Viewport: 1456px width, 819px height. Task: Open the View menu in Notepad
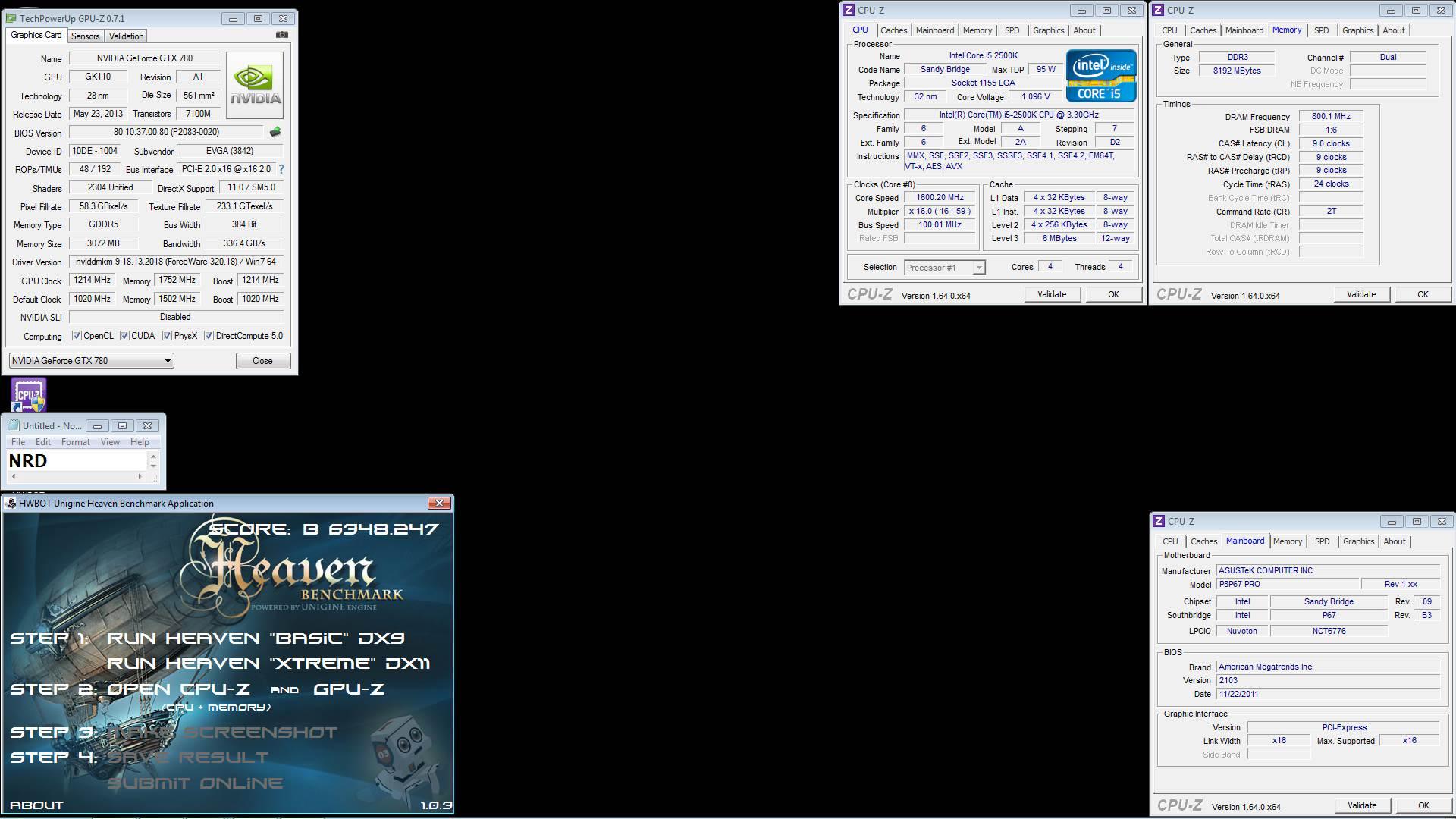110,442
